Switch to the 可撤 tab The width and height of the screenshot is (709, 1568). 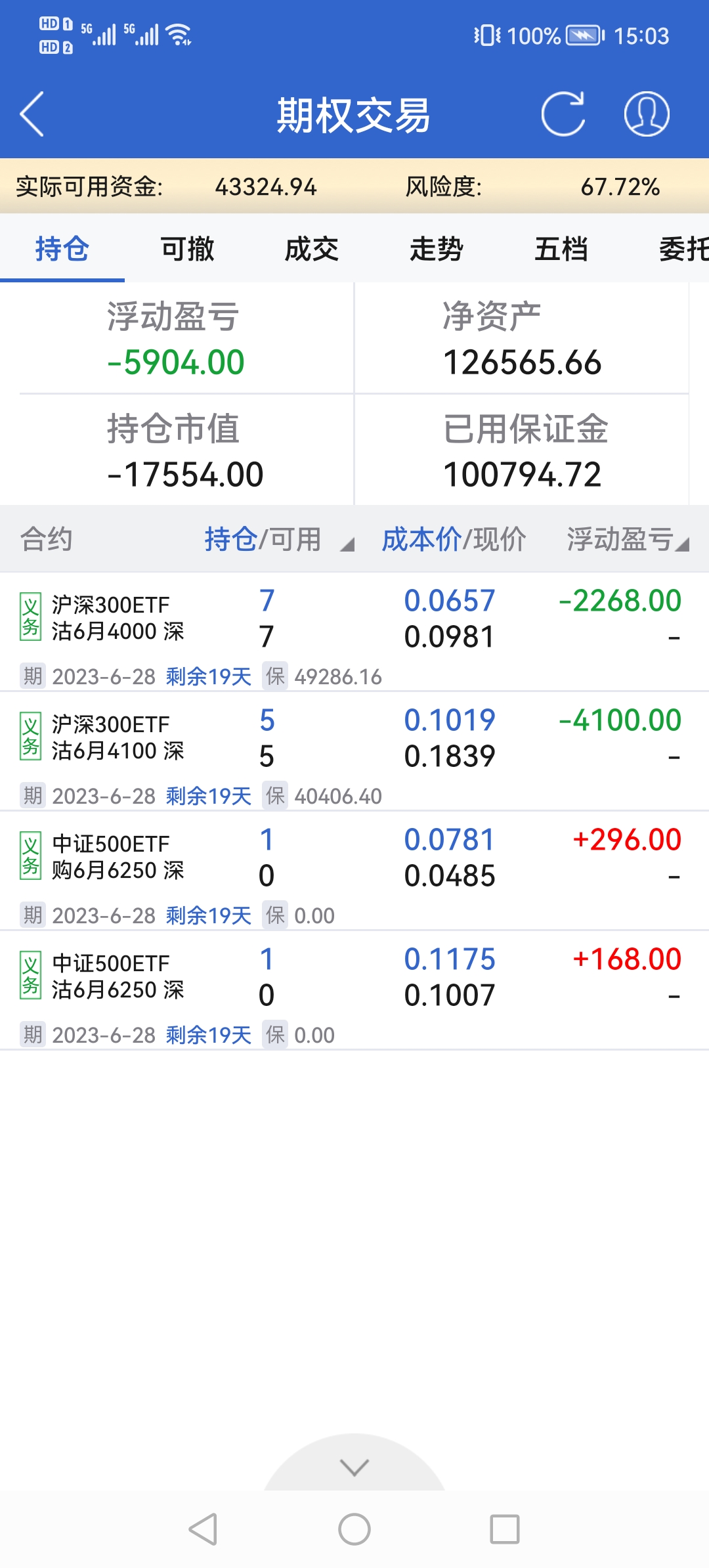click(187, 250)
